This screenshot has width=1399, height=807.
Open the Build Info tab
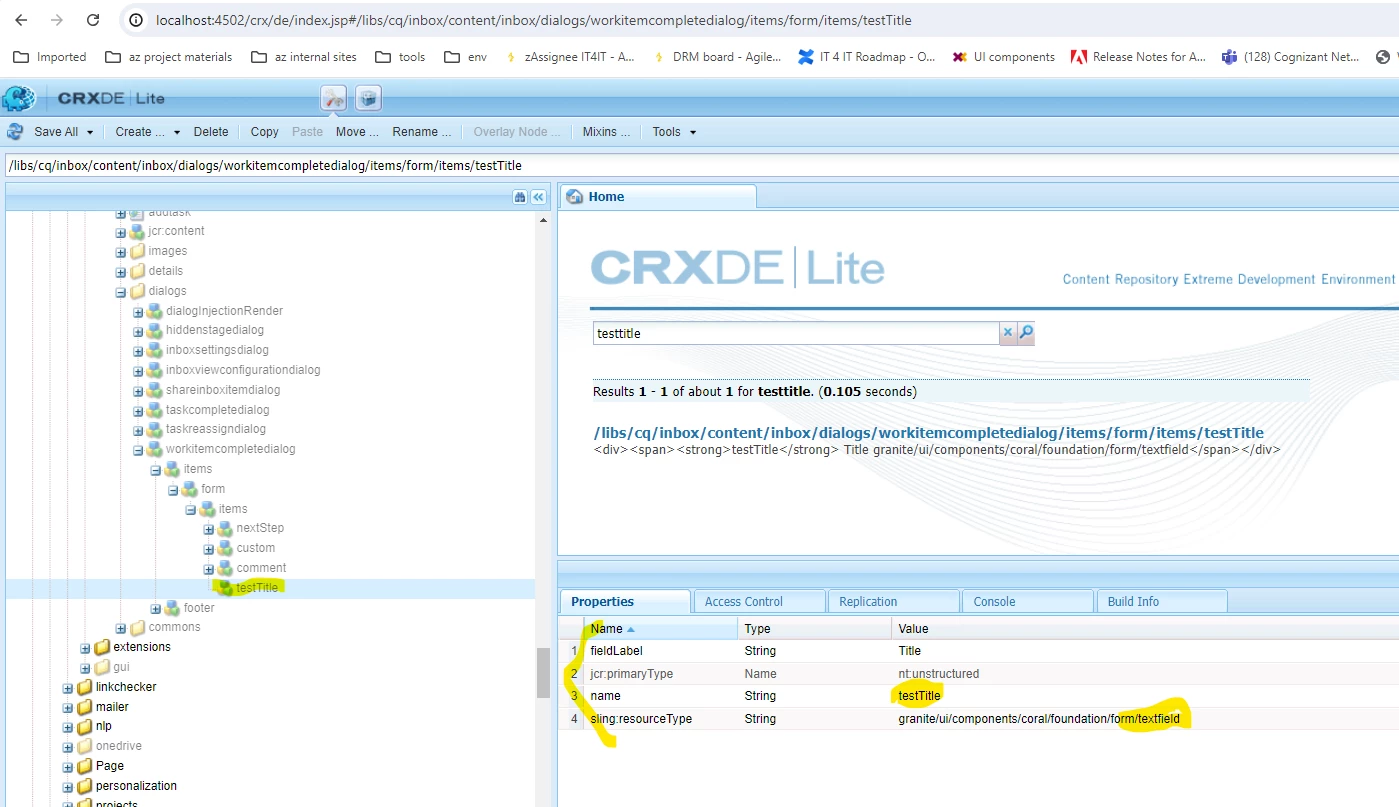(x=1161, y=601)
